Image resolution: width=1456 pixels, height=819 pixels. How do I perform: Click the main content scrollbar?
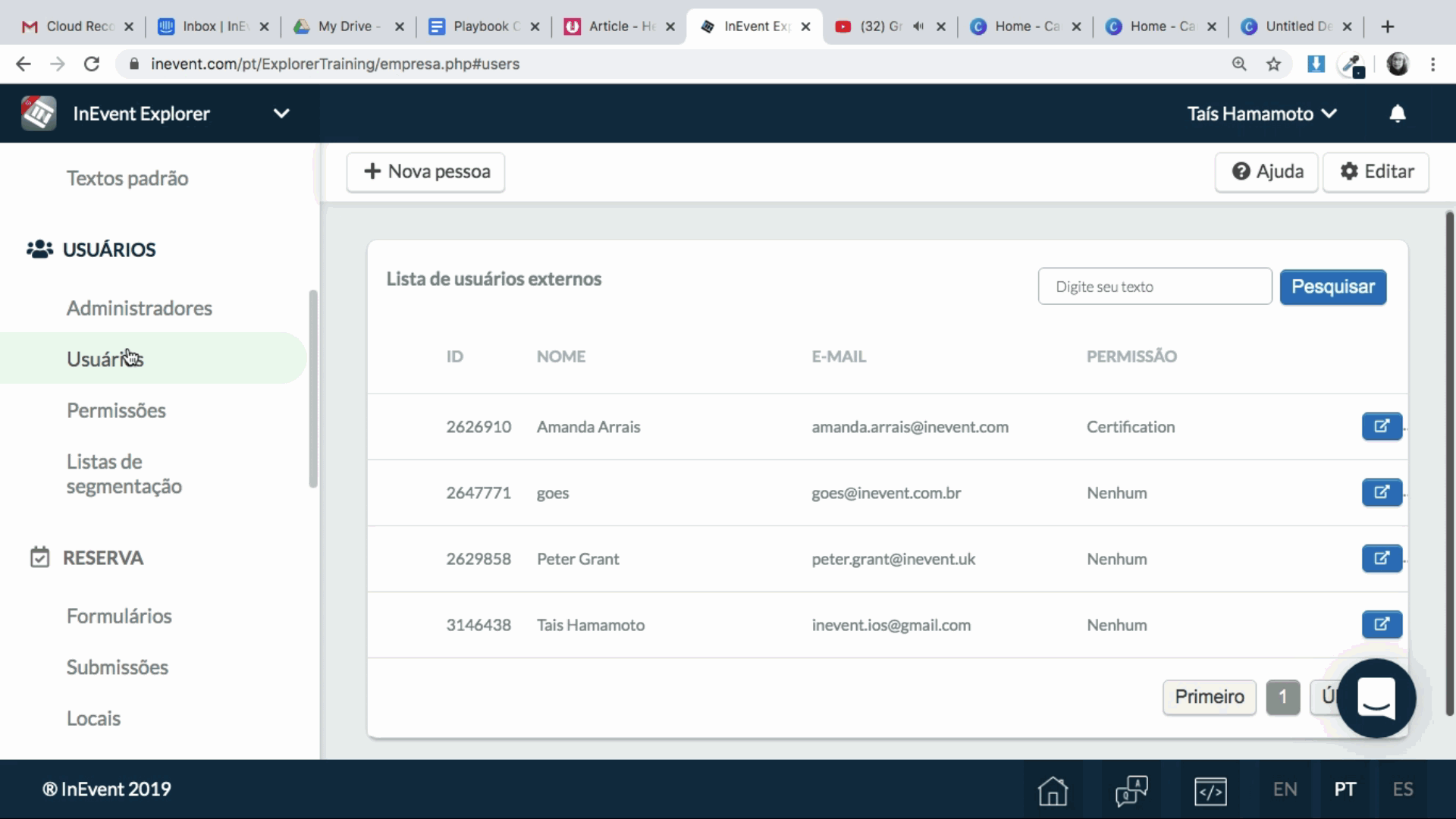tap(1450, 463)
